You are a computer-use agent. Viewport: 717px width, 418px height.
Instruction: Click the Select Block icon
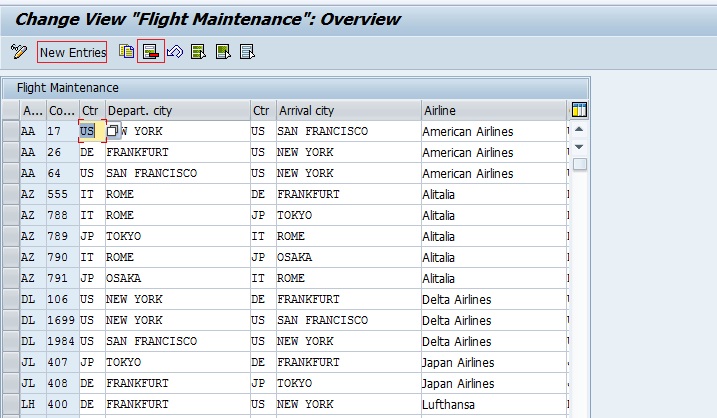(223, 52)
